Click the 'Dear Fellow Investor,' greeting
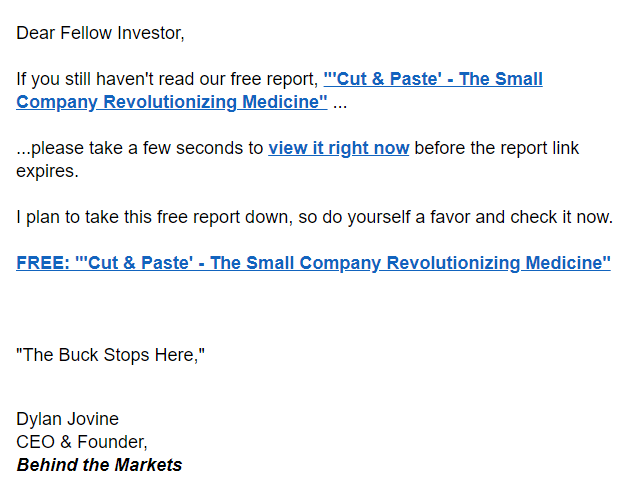The image size is (636, 493). (x=100, y=33)
